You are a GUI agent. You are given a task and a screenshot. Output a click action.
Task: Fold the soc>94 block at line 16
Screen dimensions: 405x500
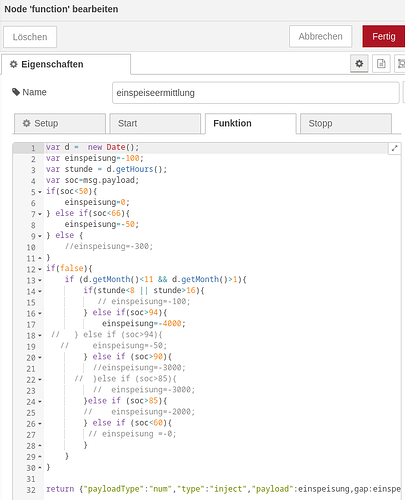coord(40,313)
